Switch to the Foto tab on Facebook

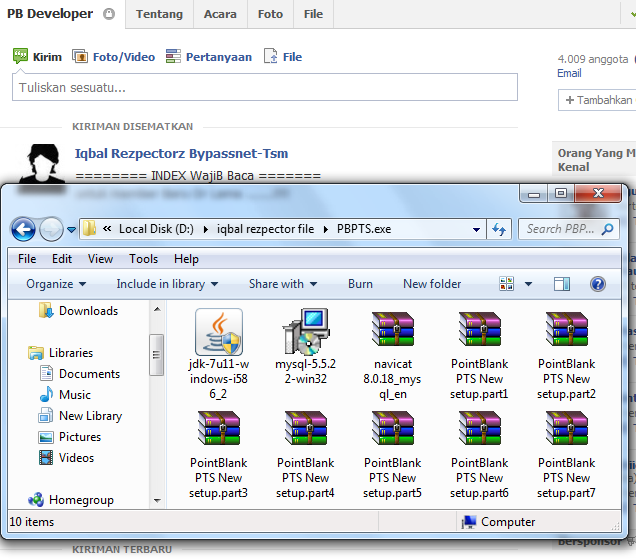point(271,14)
